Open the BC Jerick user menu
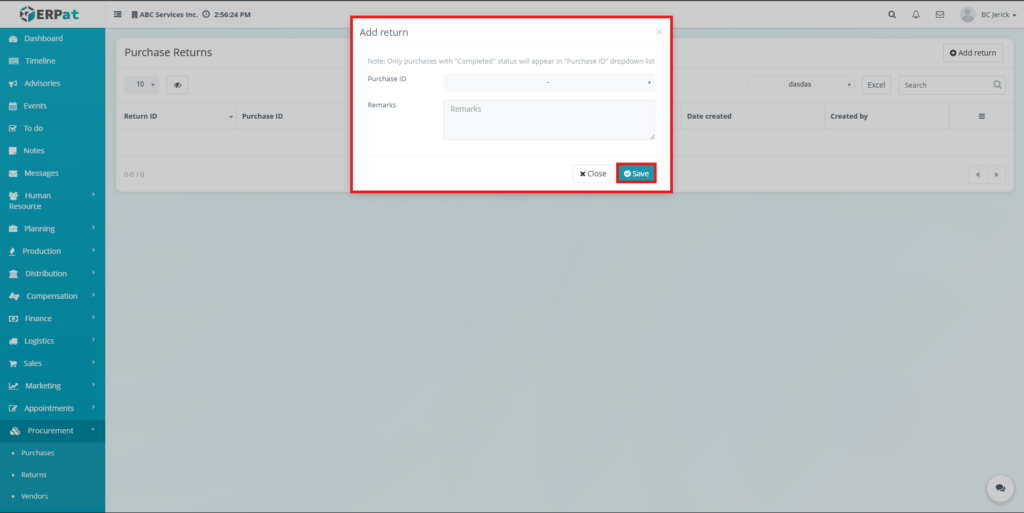1024x513 pixels. 999,14
